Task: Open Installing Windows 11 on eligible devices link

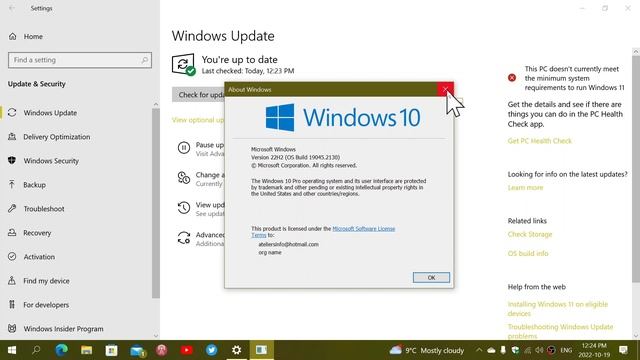Action: click(x=558, y=309)
